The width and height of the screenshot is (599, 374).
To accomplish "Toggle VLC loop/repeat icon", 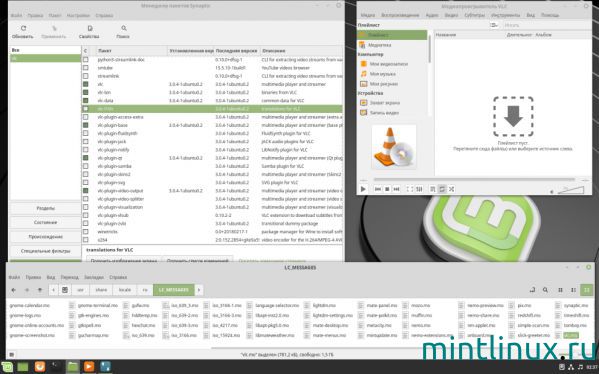I will click(442, 189).
